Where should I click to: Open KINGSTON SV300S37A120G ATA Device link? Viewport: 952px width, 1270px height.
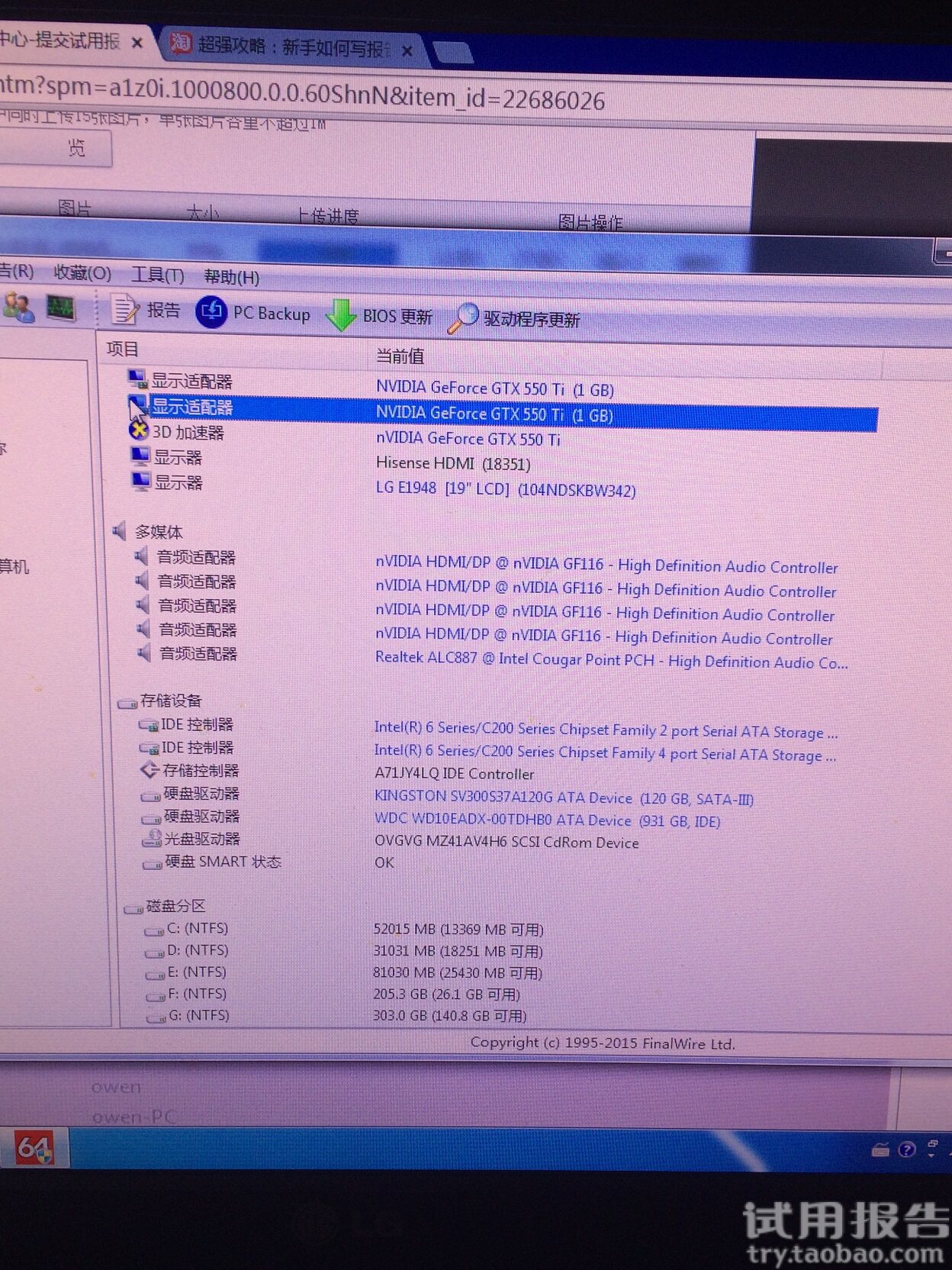(563, 798)
